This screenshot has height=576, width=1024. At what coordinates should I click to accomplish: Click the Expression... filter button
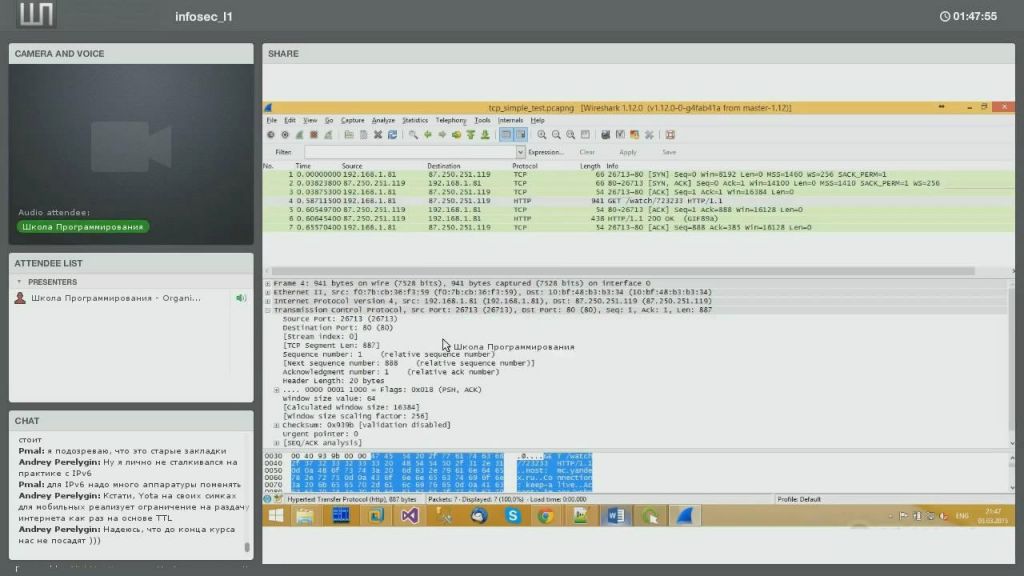pos(545,152)
